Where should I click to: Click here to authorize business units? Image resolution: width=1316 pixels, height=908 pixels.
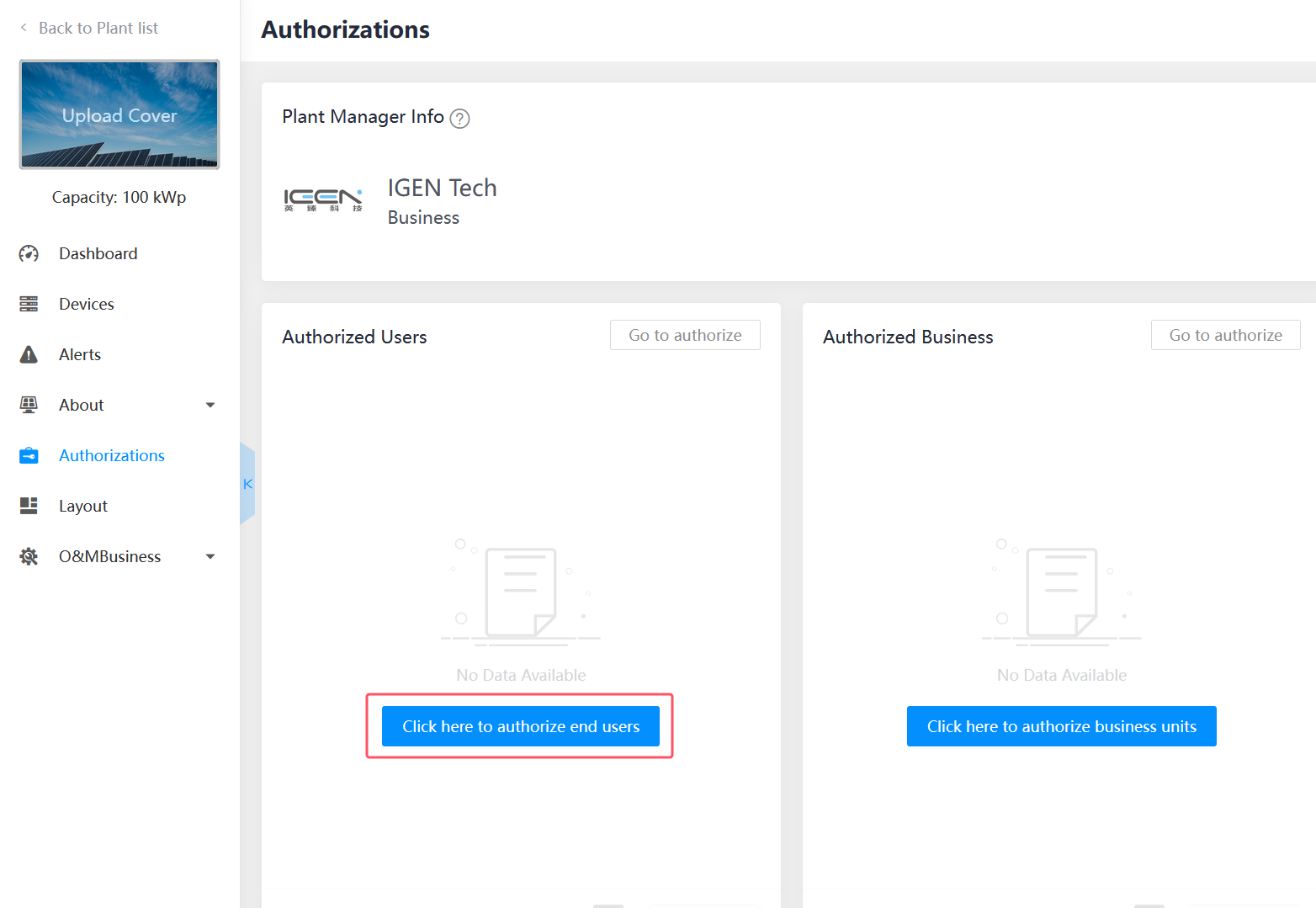coord(1061,726)
